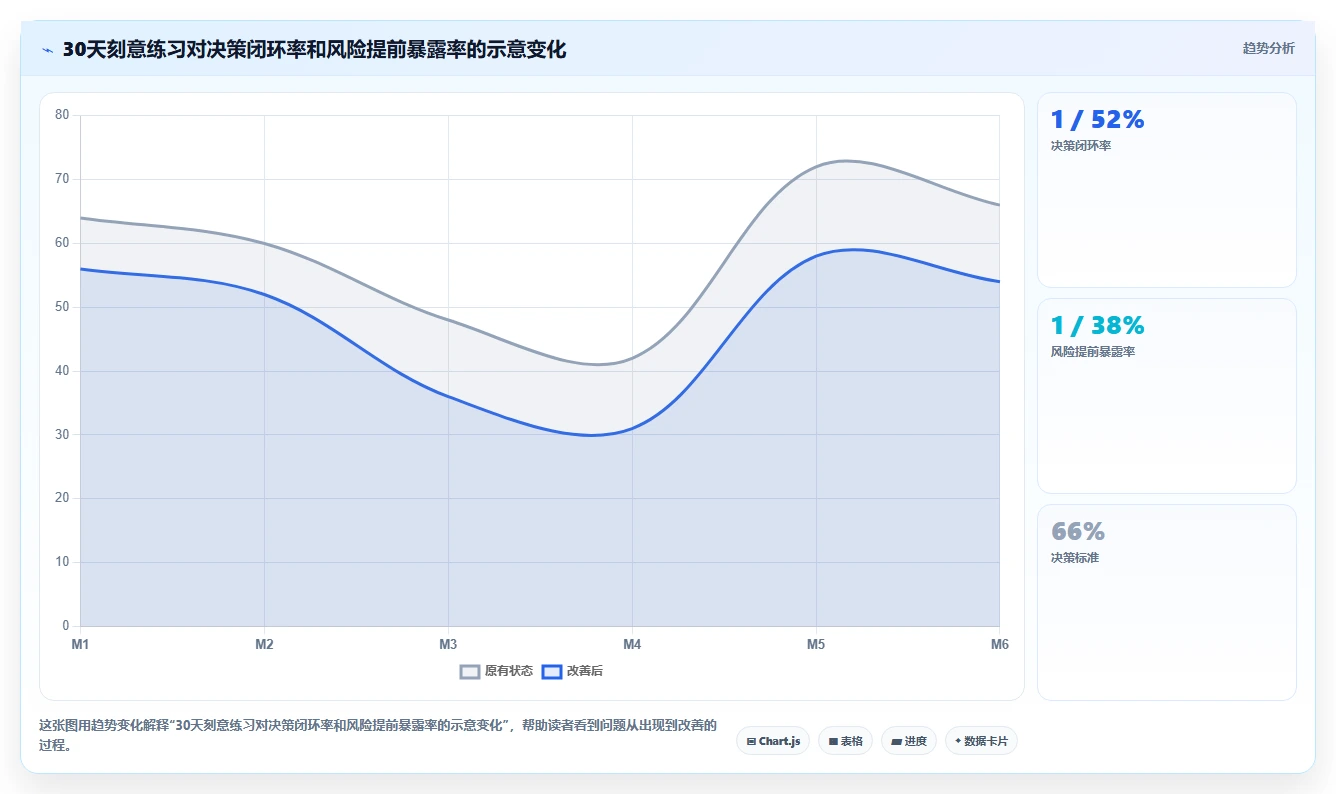Click the 进度 tag chip
This screenshot has width=1336, height=794.
pyautogui.click(x=909, y=741)
